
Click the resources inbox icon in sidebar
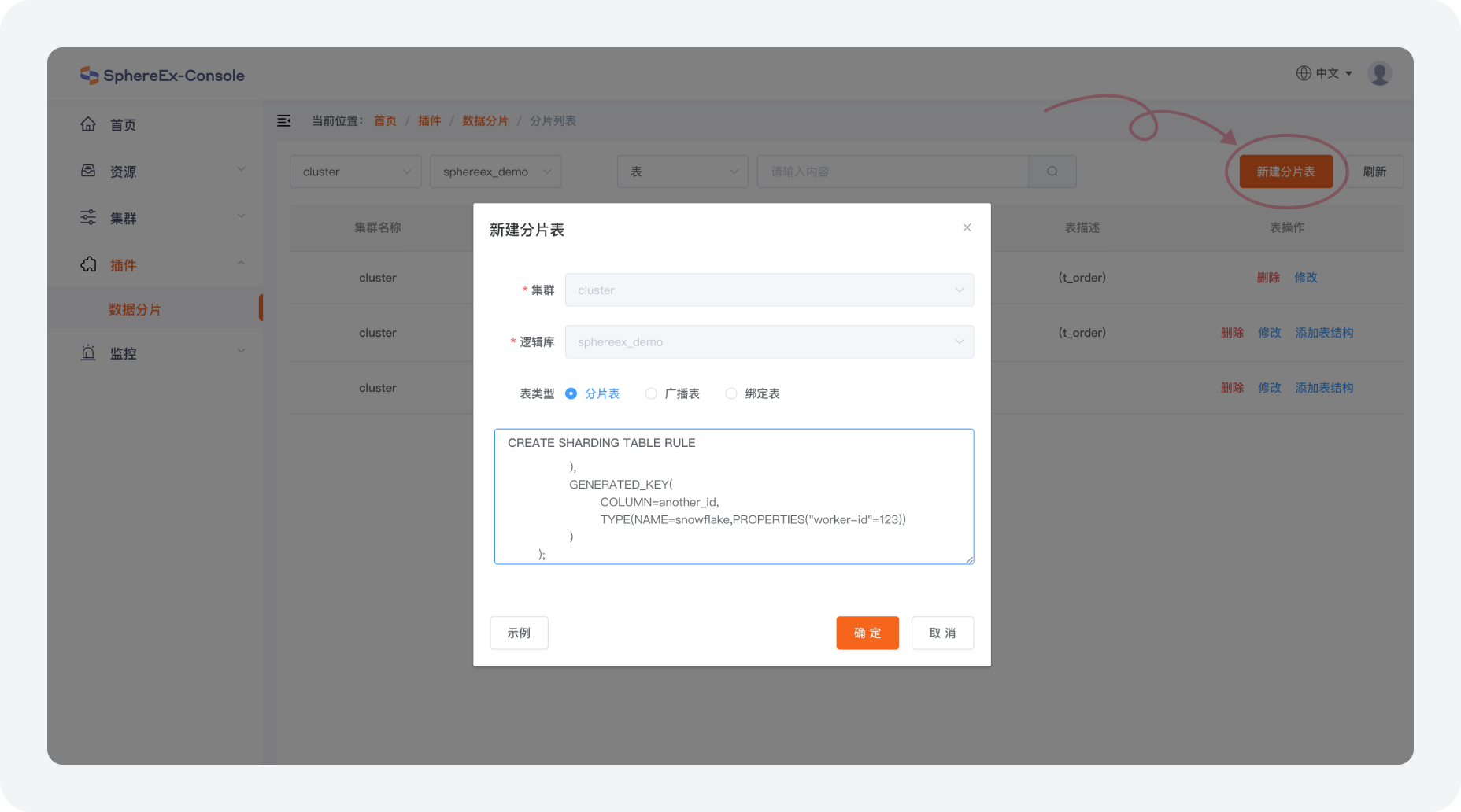coord(88,171)
